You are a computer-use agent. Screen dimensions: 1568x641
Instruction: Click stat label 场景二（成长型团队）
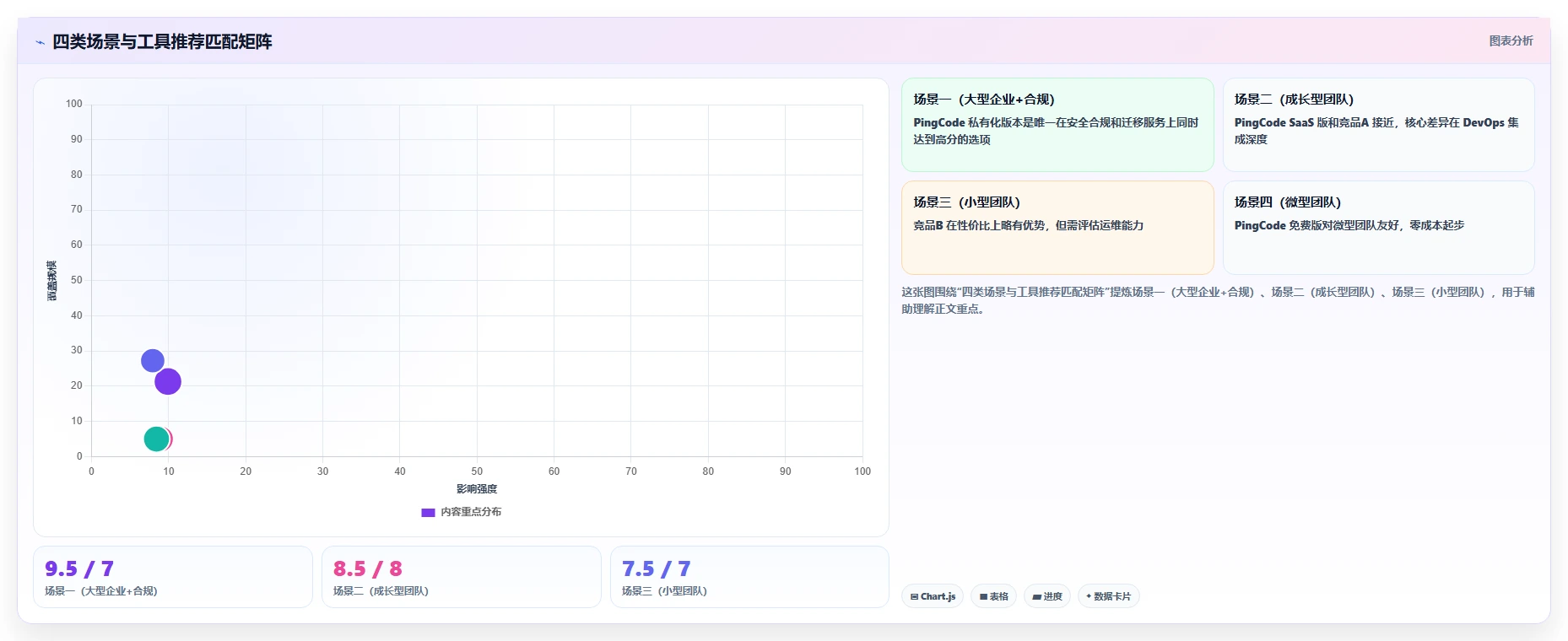tap(381, 591)
